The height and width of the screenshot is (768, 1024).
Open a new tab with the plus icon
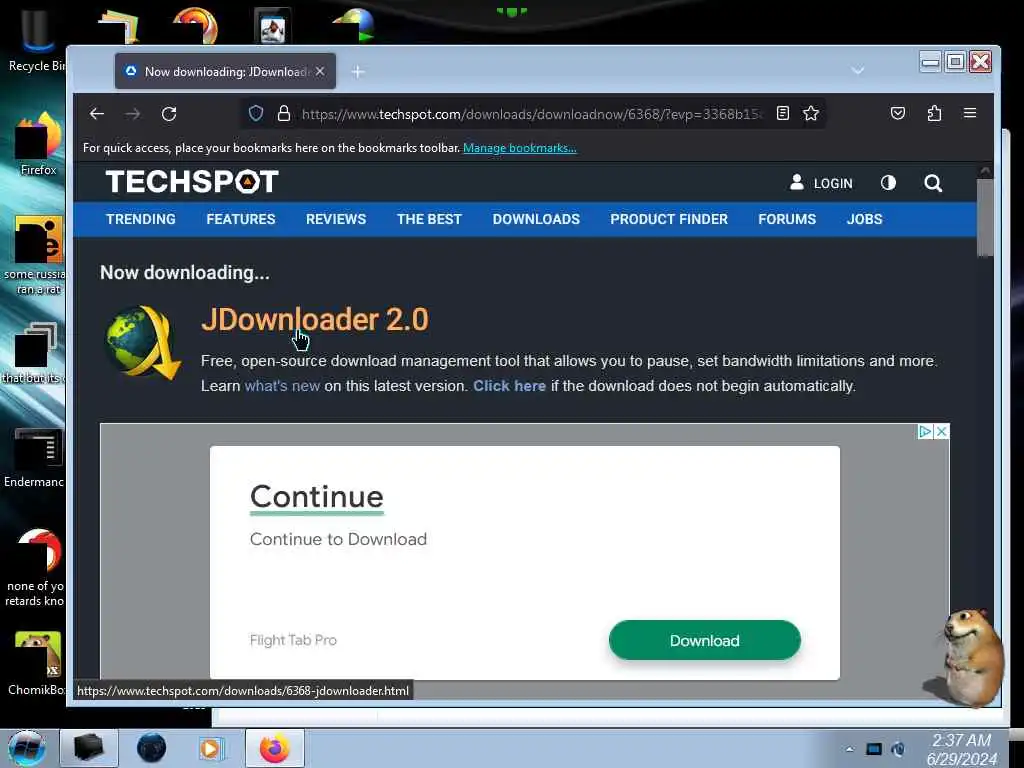click(357, 71)
